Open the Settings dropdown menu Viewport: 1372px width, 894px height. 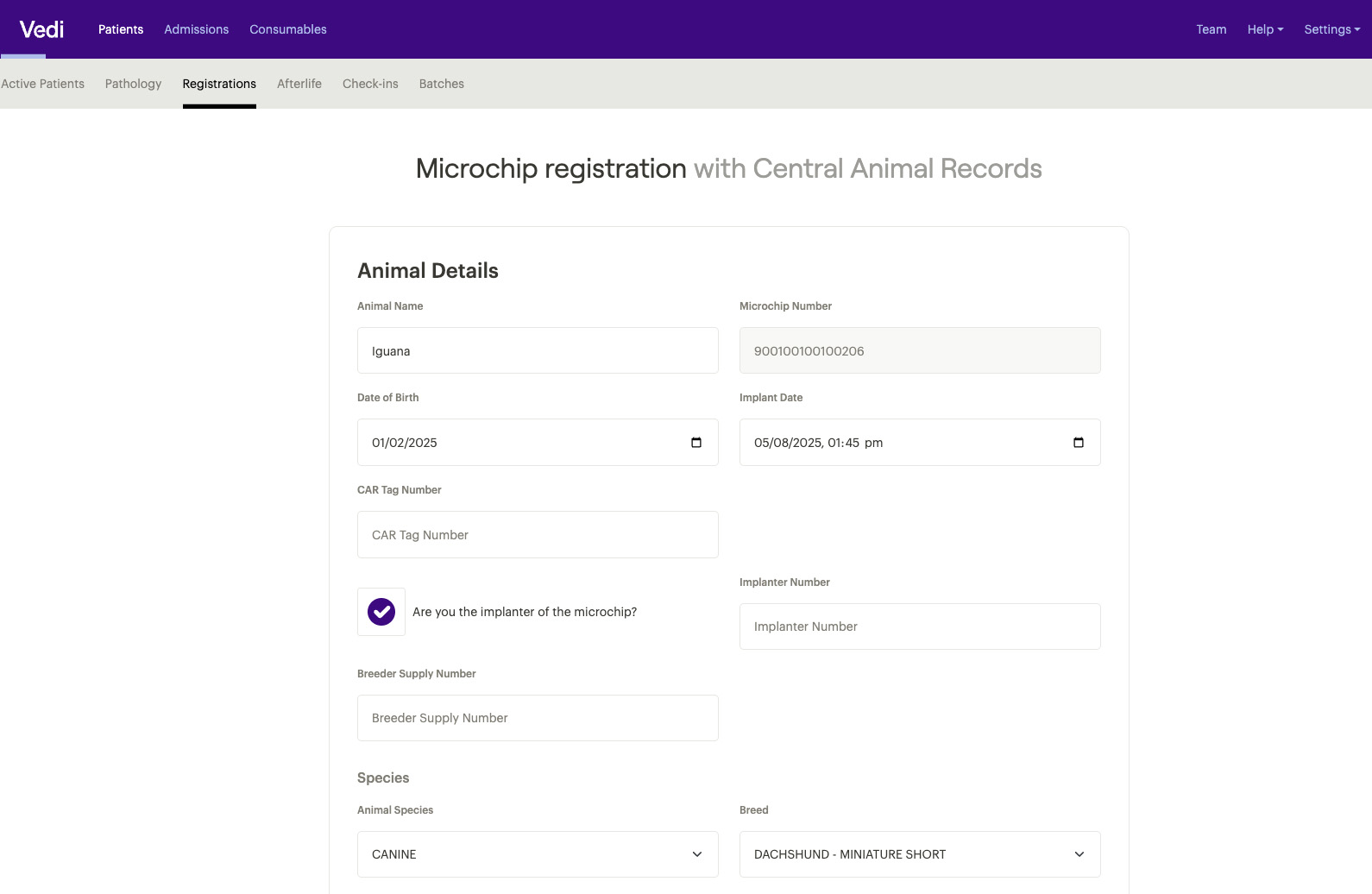(x=1332, y=29)
